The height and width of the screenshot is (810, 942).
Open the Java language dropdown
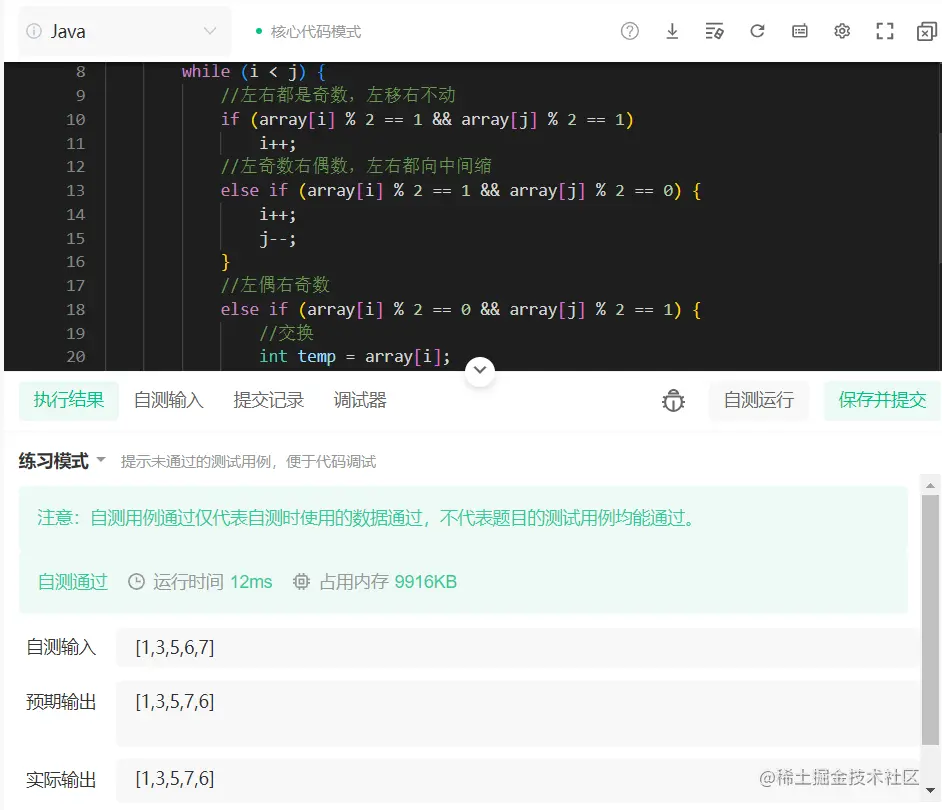pyautogui.click(x=125, y=31)
